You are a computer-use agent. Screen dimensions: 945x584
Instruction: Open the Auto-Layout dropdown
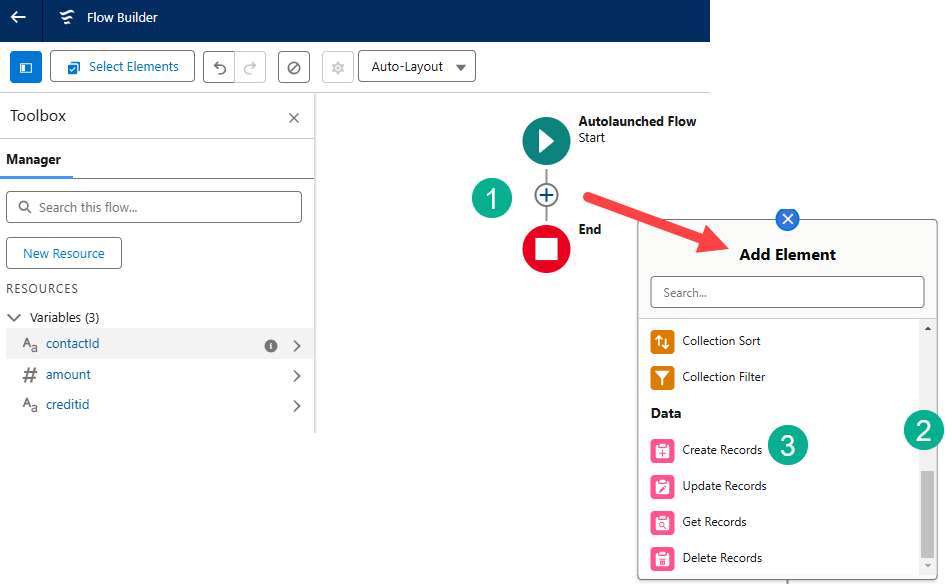point(417,67)
